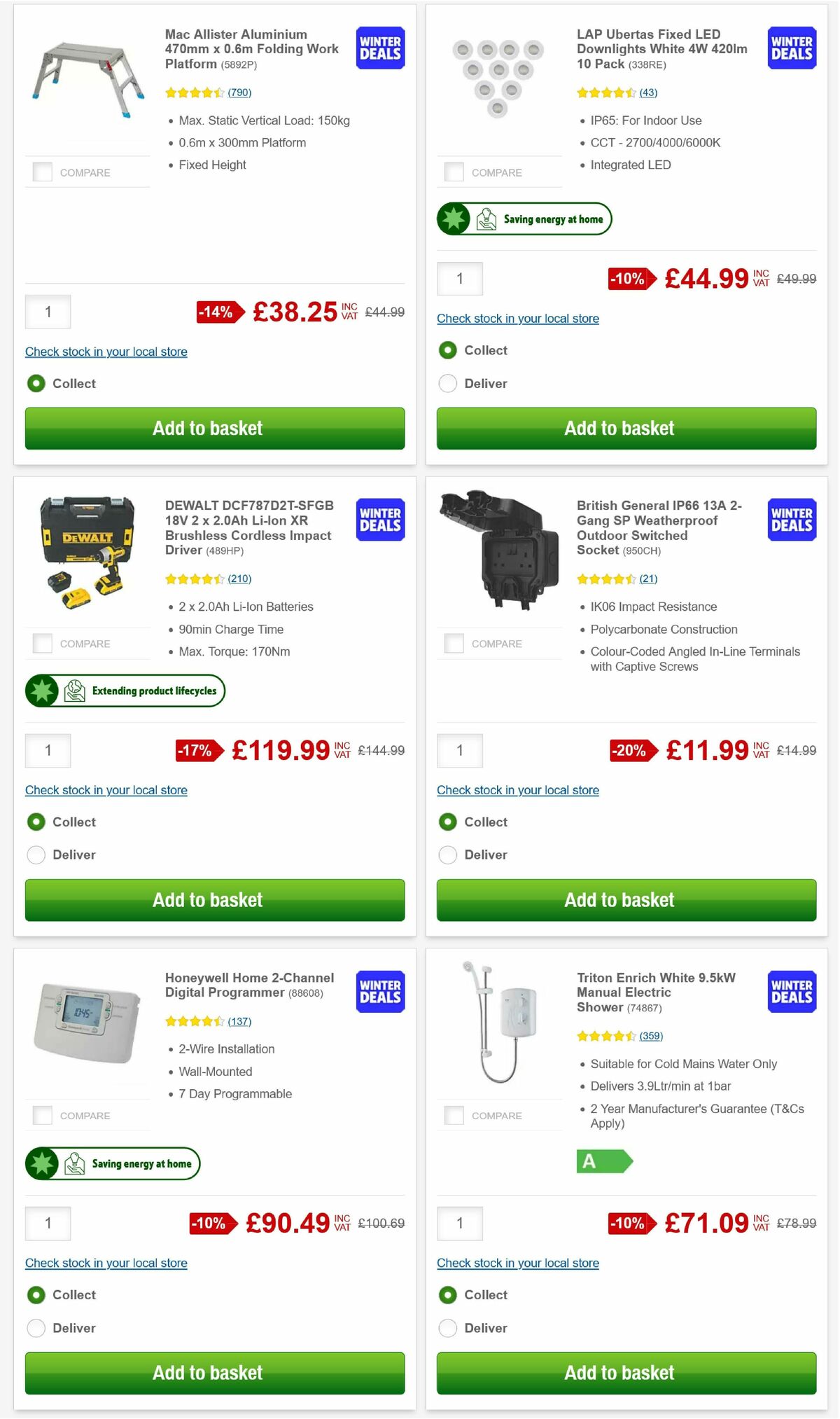Click the quantity field for the outdoor socket
Image resolution: width=840 pixels, height=1419 pixels.
[x=459, y=750]
